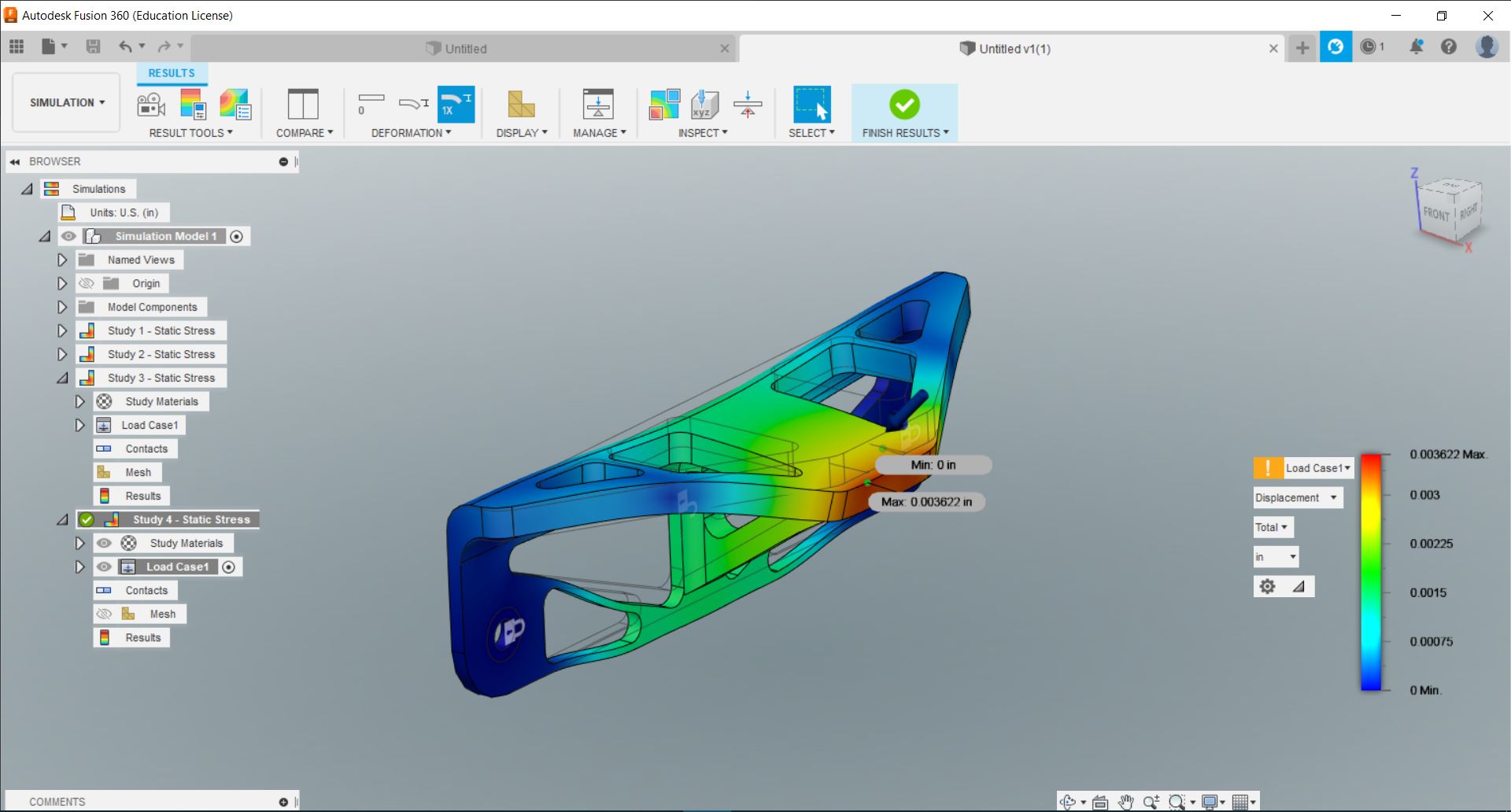Click the Manage load case attributes icon
Screen dimensions: 1511x812
[598, 105]
